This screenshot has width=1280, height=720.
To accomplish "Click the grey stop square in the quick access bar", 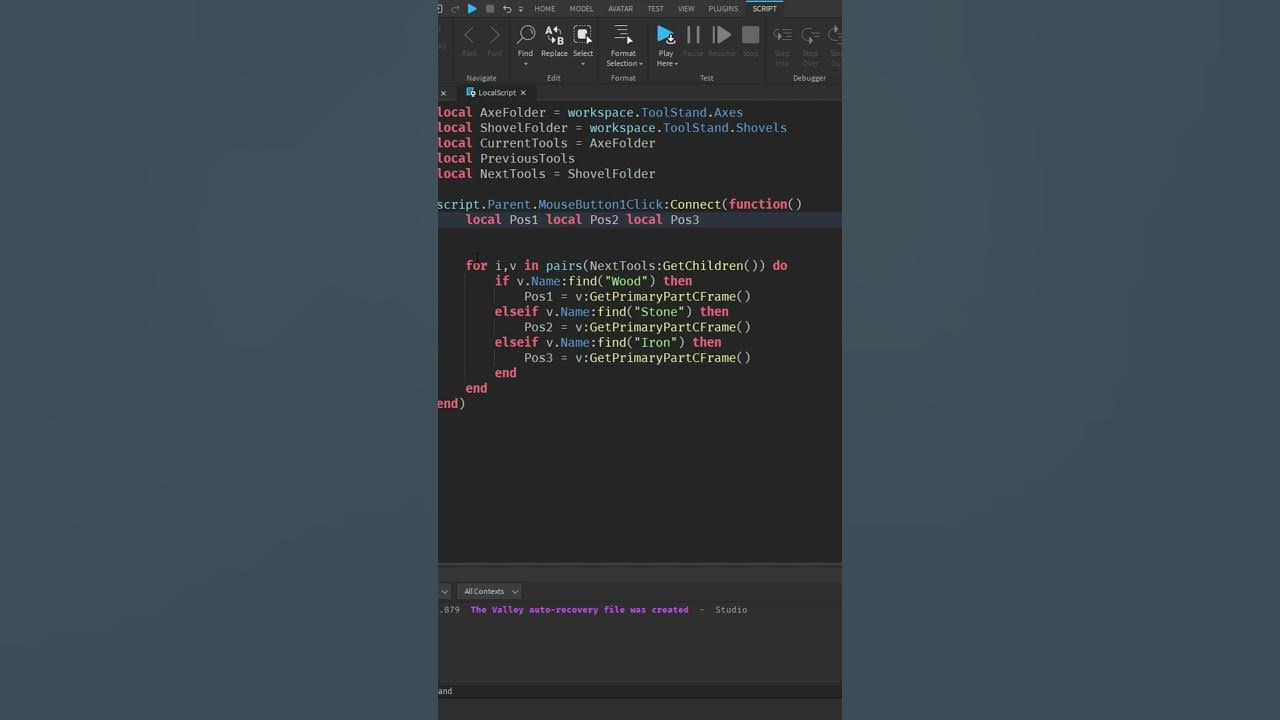I will [489, 9].
